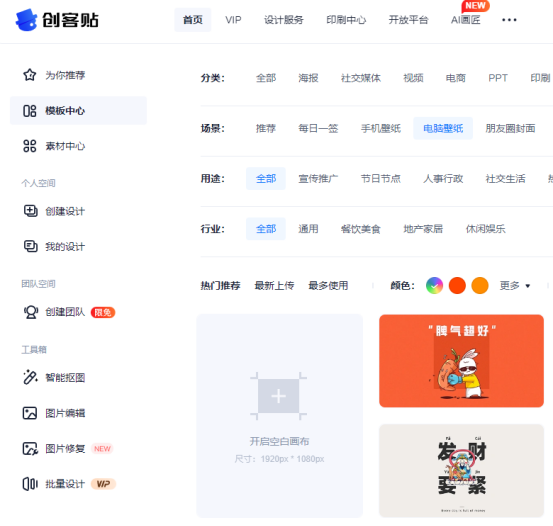553x526 pixels.
Task: Select 通用 industry filter
Action: point(308,229)
